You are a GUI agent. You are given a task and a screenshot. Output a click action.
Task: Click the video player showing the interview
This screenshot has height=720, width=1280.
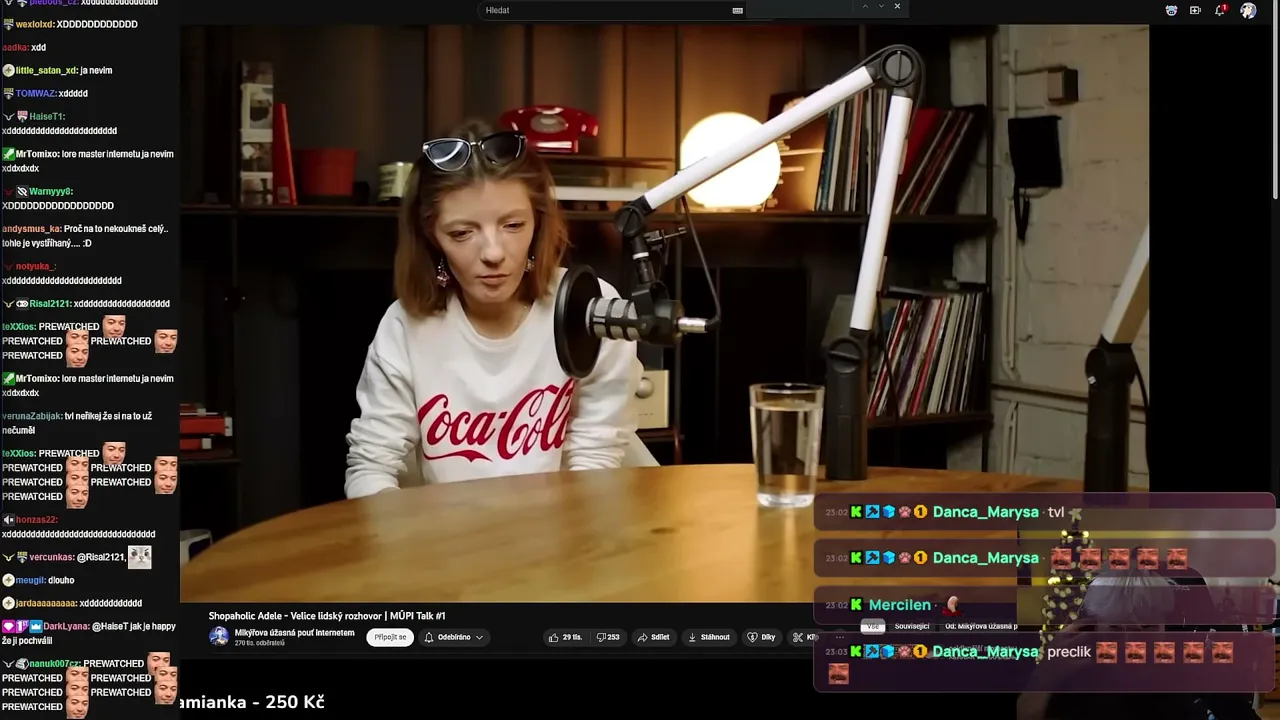coord(664,313)
